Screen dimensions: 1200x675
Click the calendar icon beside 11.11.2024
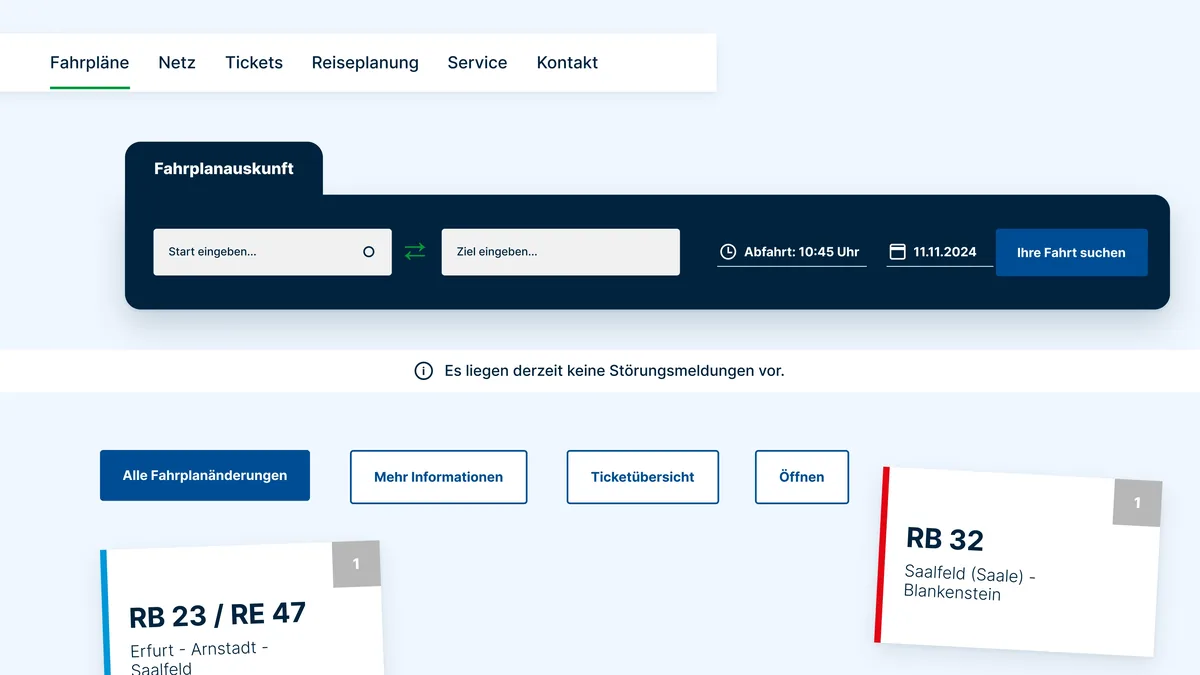point(897,252)
